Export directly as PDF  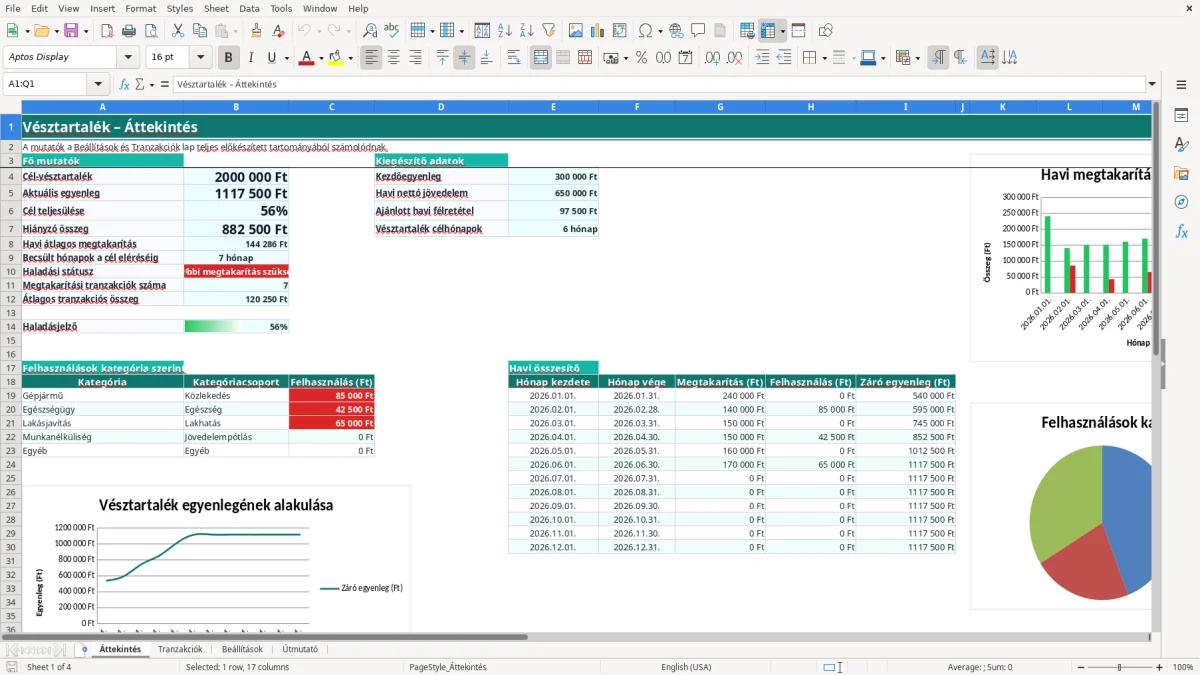[x=106, y=31]
